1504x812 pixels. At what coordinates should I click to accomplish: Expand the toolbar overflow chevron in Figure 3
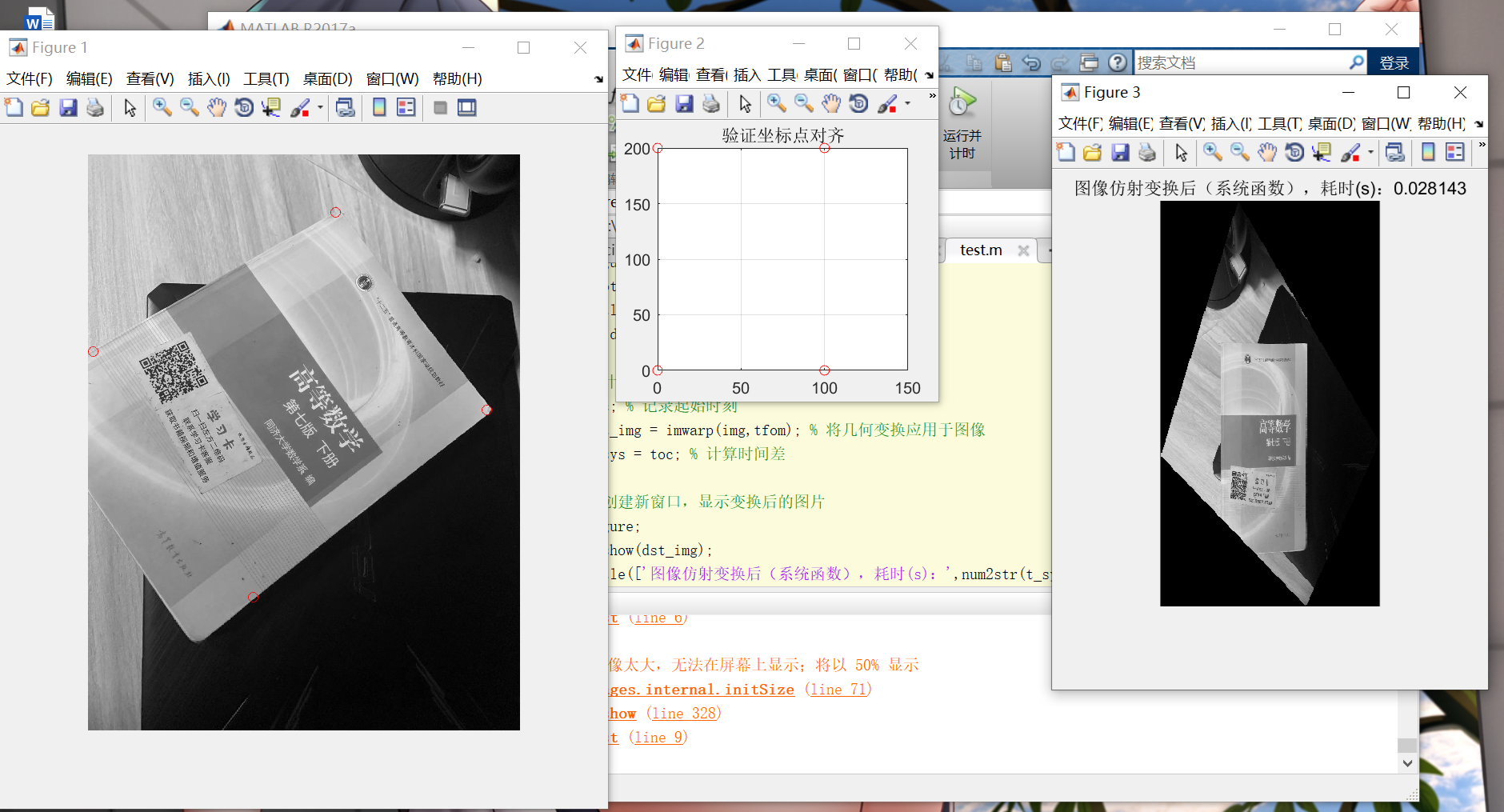coord(1482,146)
